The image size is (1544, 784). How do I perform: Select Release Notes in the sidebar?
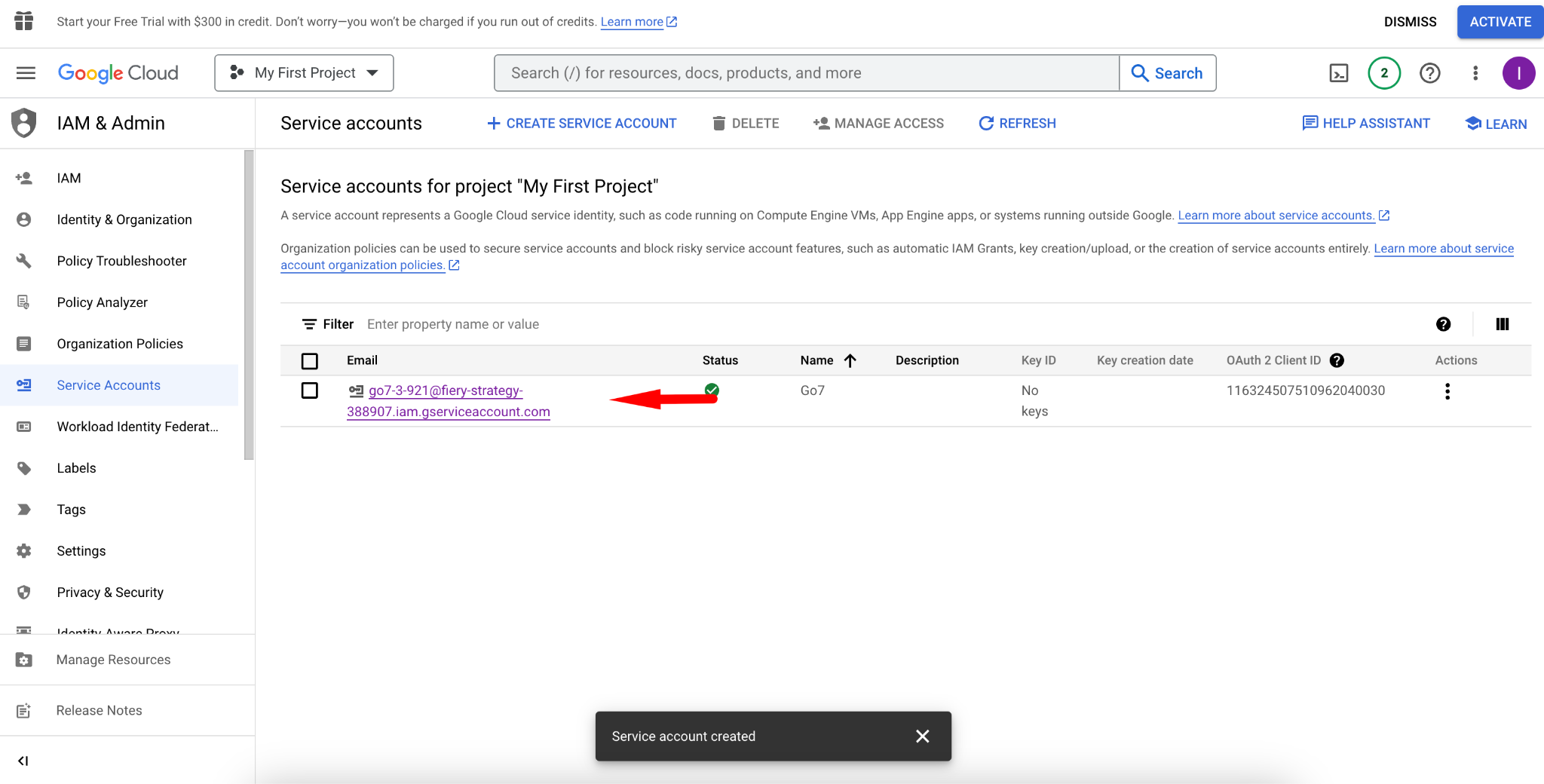click(x=98, y=709)
